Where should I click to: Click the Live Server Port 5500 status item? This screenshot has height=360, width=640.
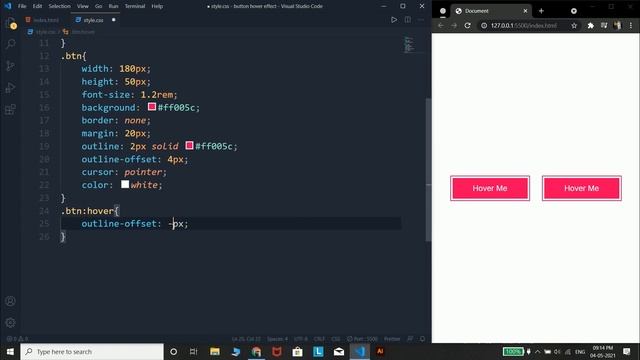click(362, 339)
